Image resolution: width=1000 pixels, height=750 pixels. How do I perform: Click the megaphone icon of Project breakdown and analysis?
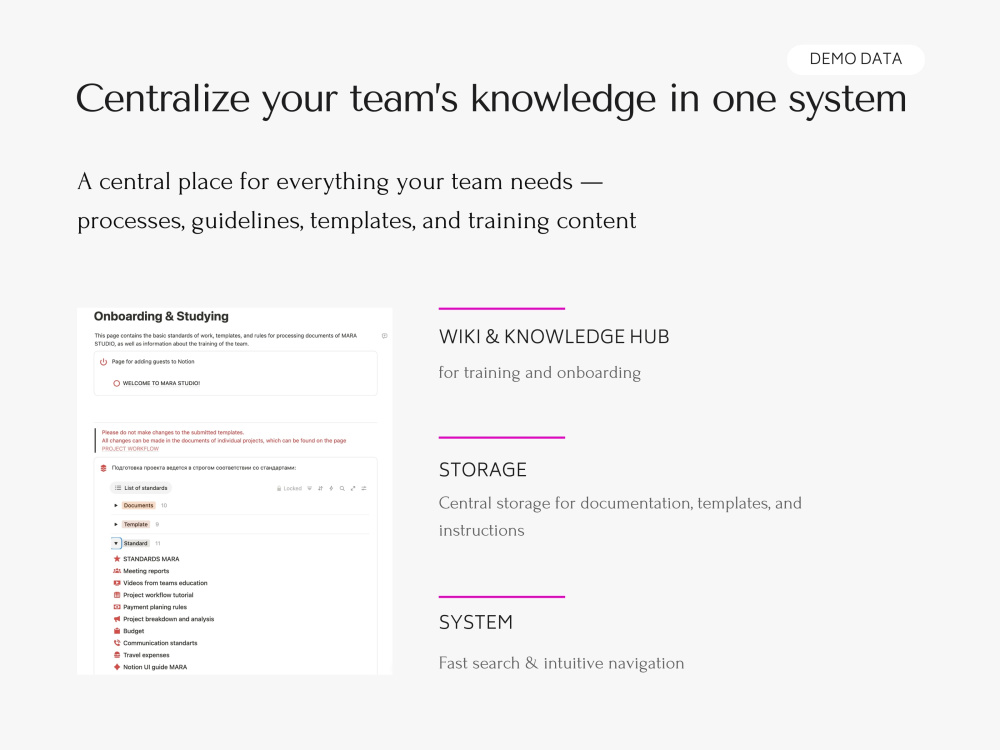(117, 619)
